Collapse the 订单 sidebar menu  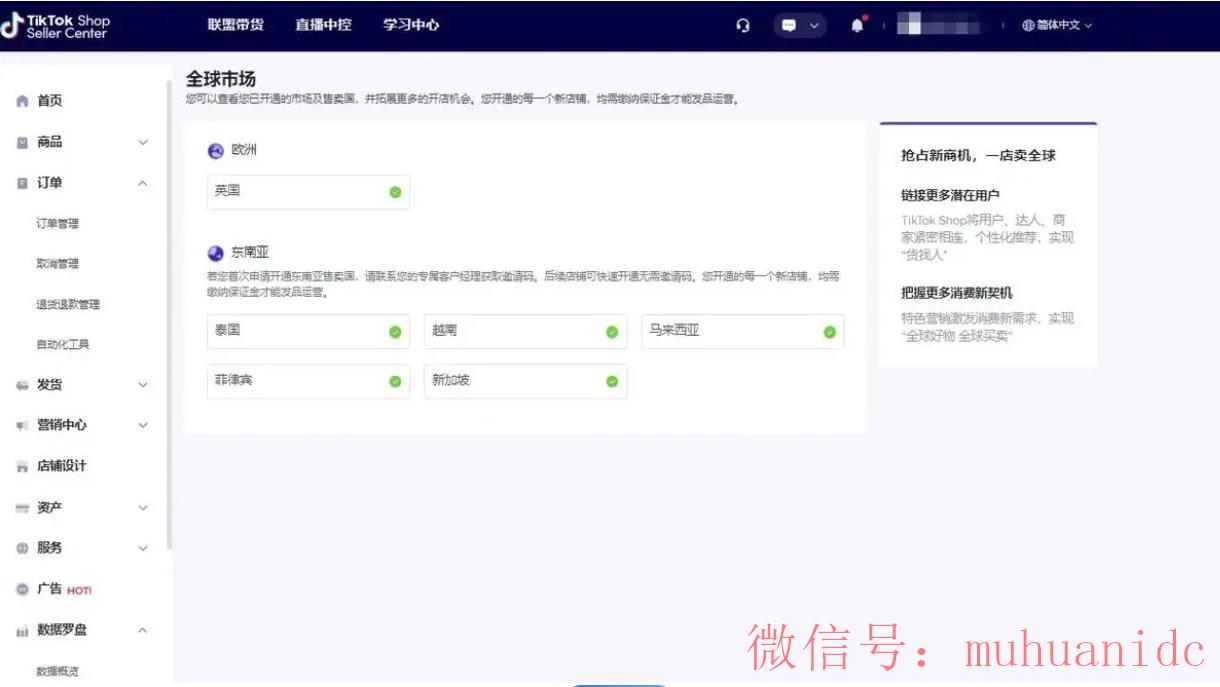tap(143, 183)
